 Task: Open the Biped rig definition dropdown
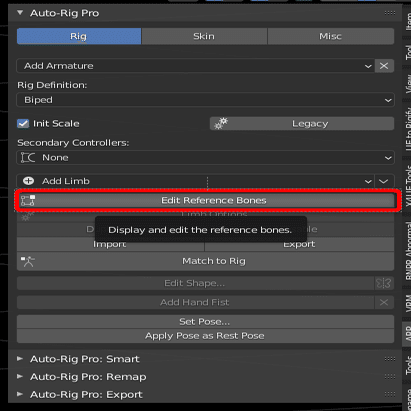(205, 100)
